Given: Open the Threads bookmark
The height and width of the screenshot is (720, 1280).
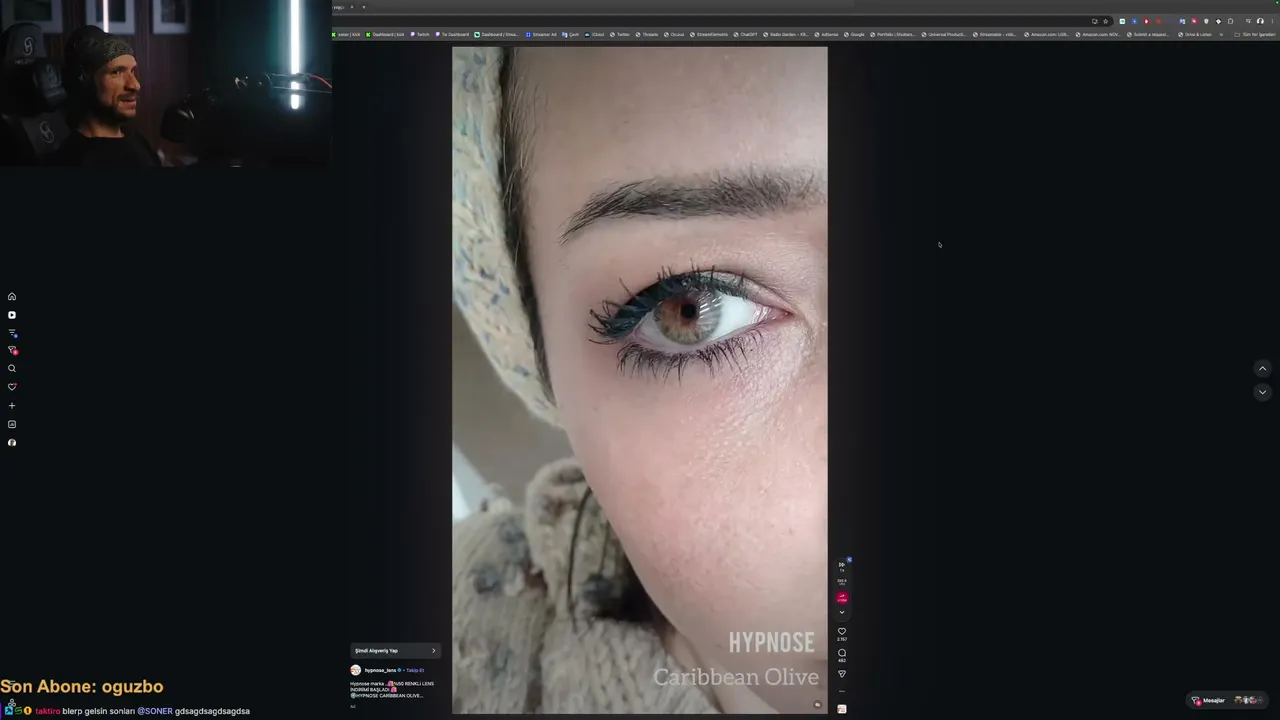Looking at the screenshot, I should point(647,34).
